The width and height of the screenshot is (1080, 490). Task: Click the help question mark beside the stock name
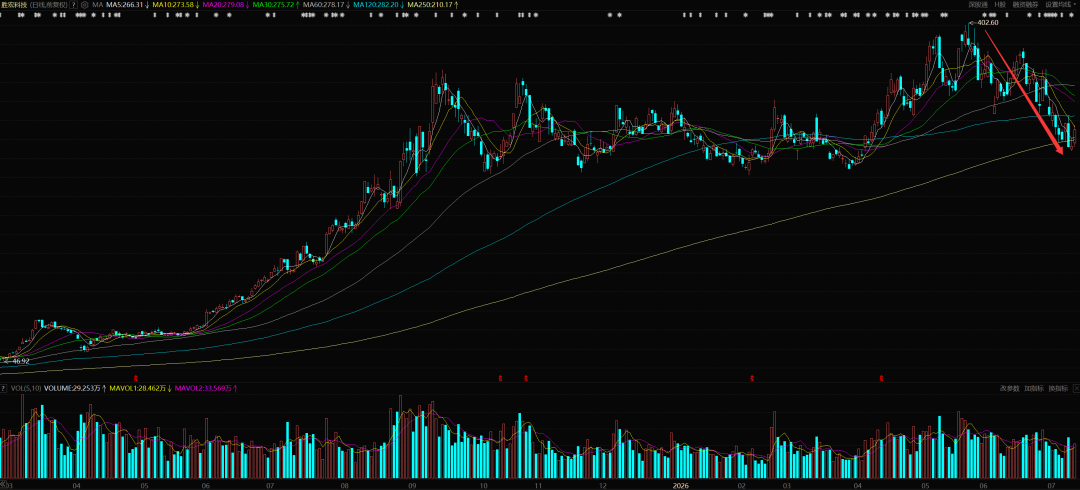74,4
